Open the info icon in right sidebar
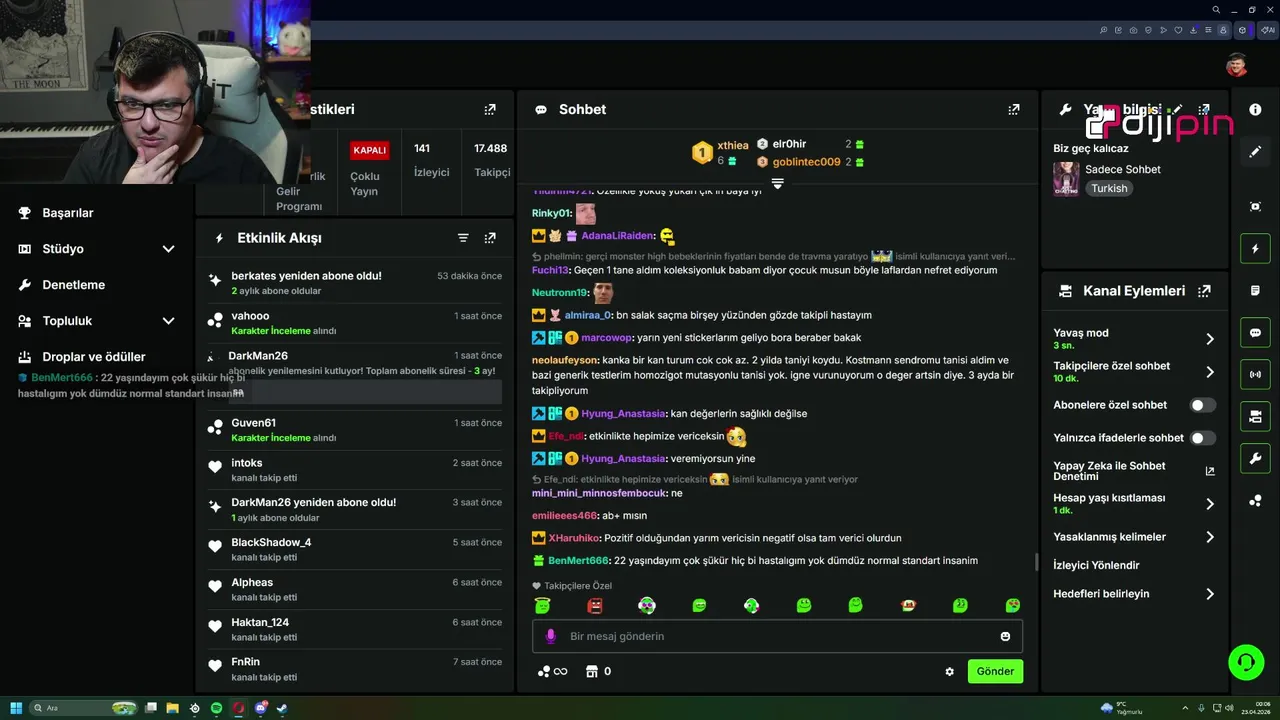The image size is (1280, 720). [x=1255, y=109]
